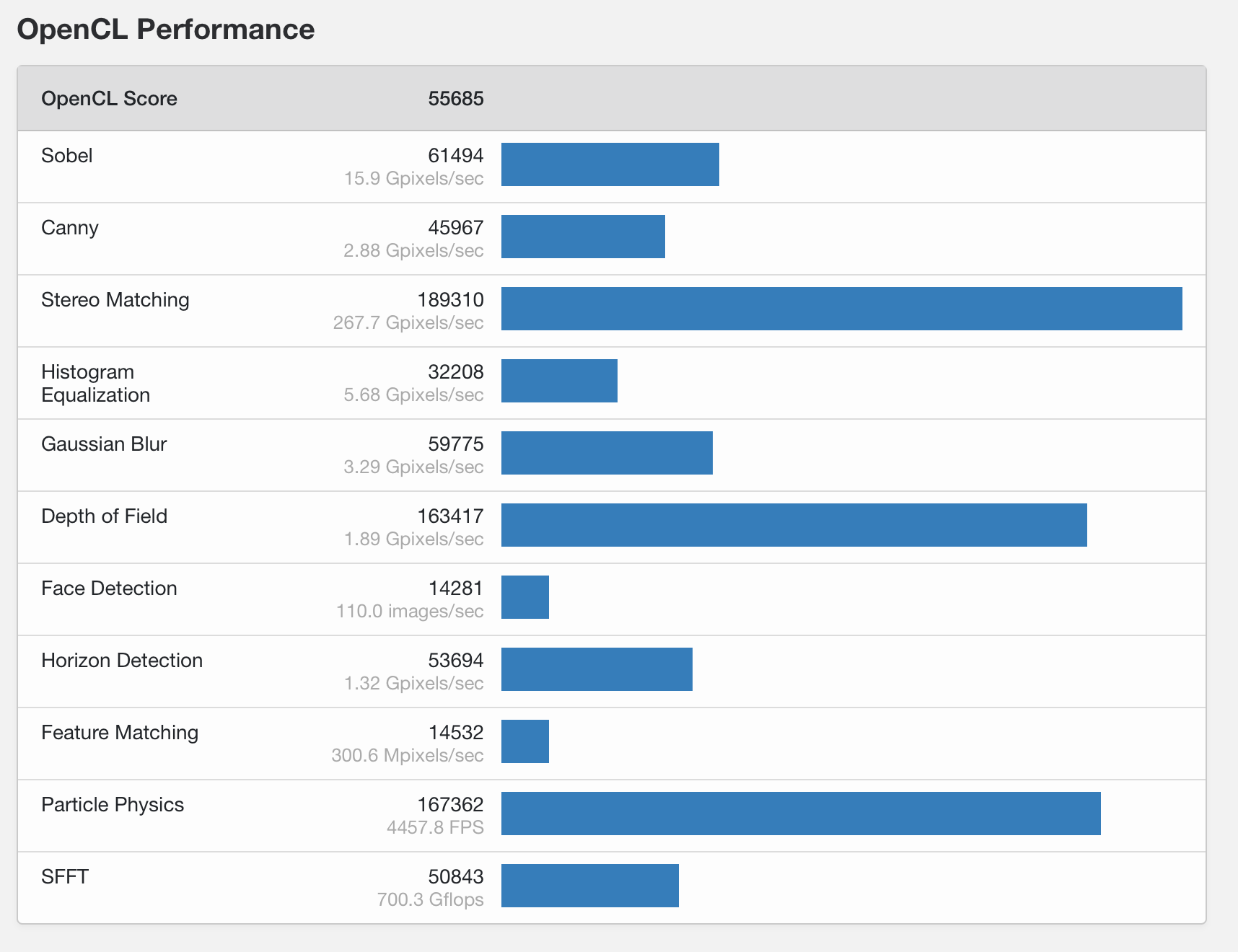Select the Horizon Detection label
The height and width of the screenshot is (952, 1238).
point(122,661)
